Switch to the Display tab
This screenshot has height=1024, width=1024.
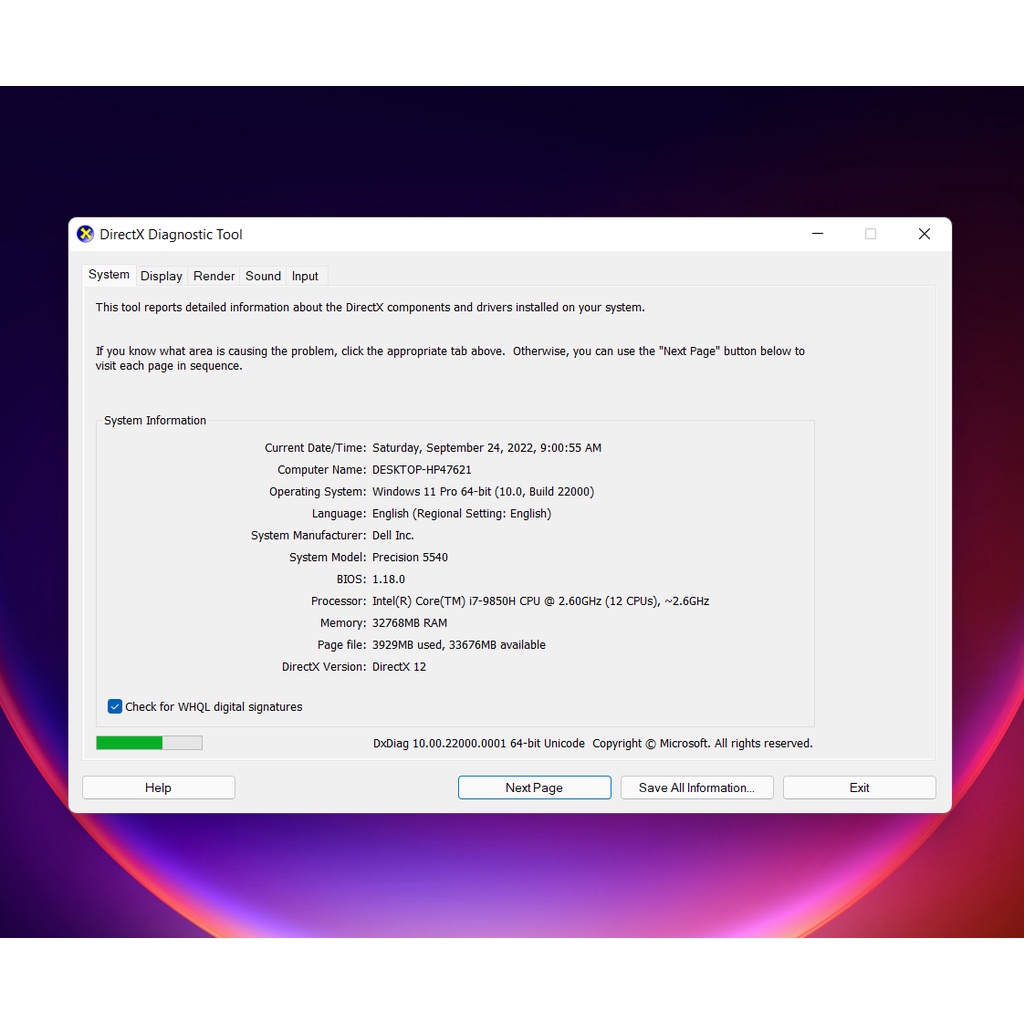(161, 276)
